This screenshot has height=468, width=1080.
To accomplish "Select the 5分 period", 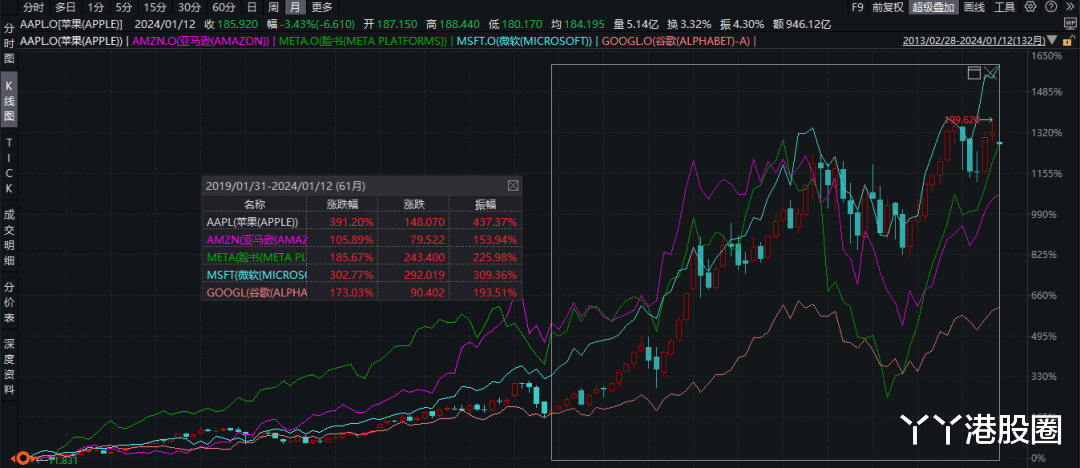I will point(123,8).
